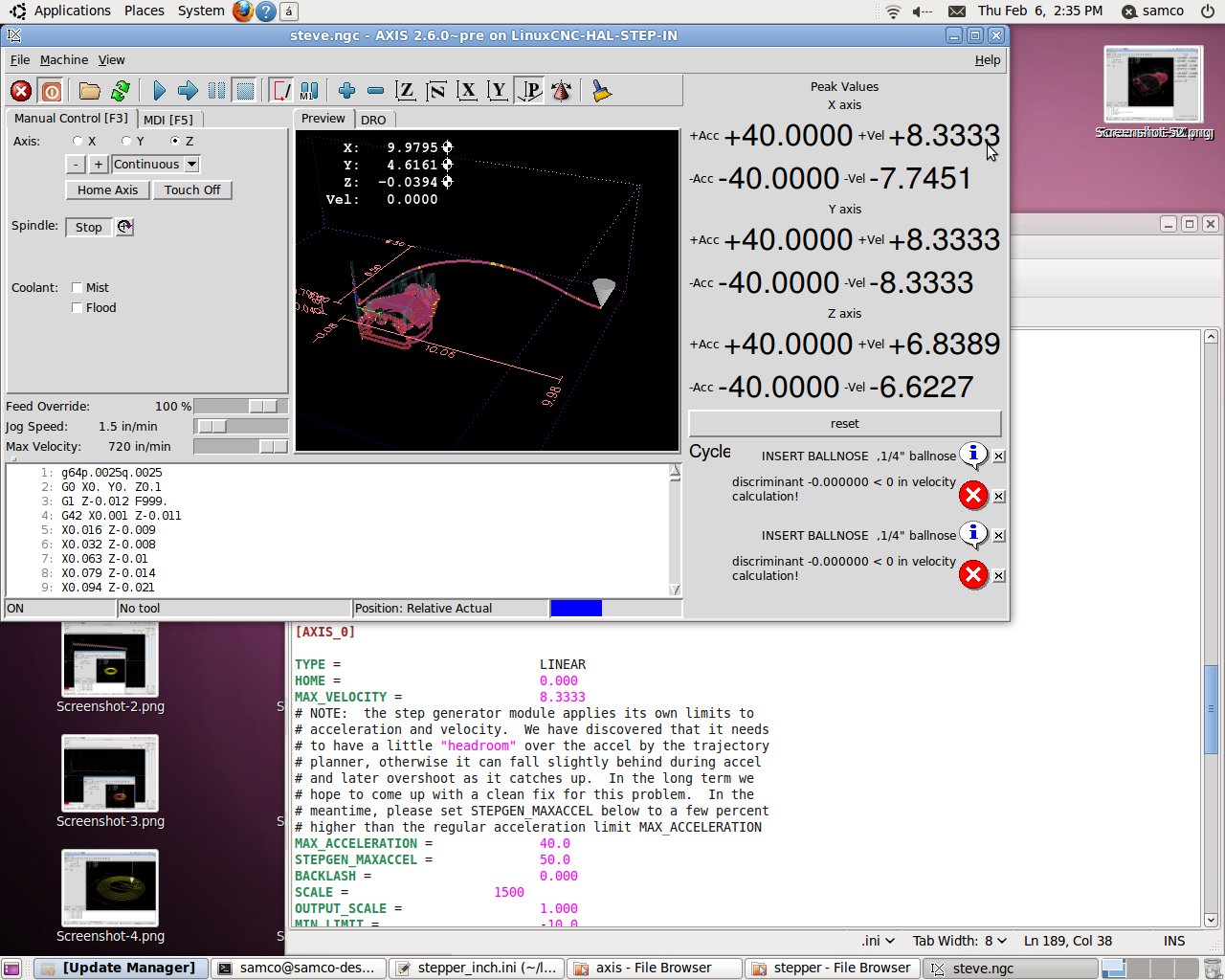
Task: Open the Tab Width dropdown in gedit
Action: tap(959, 941)
